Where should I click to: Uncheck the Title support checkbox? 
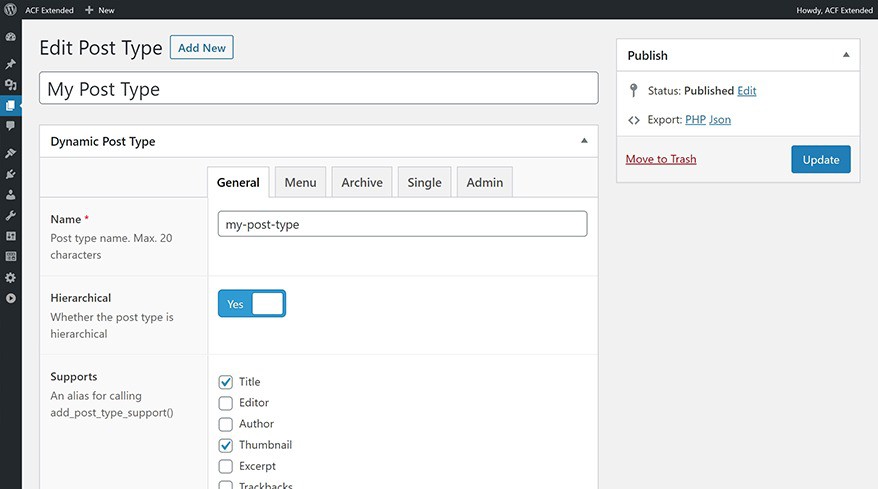225,382
